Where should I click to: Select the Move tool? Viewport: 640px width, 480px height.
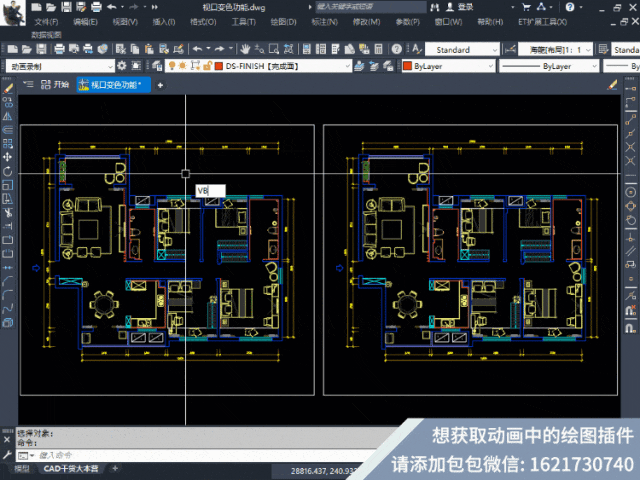(8, 157)
